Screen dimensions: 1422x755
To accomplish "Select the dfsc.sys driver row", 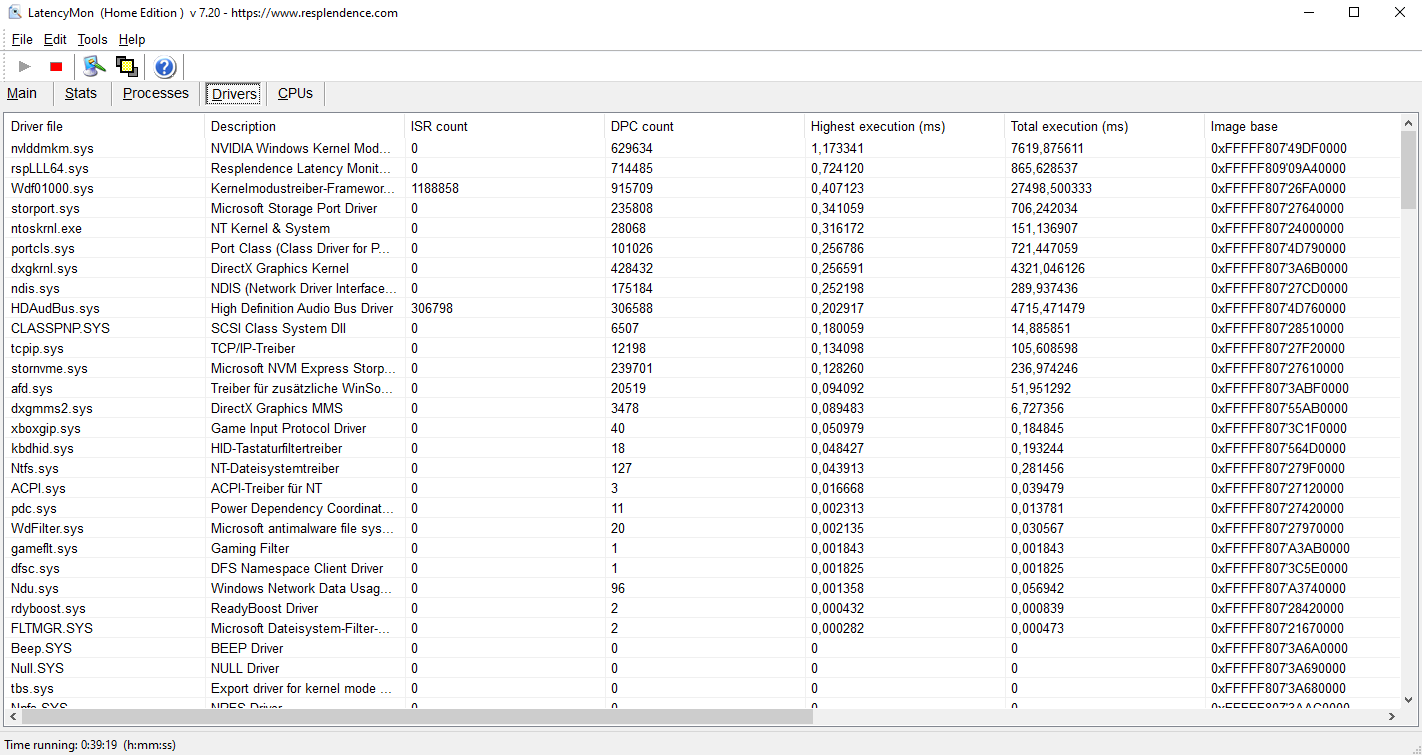I will coord(702,568).
